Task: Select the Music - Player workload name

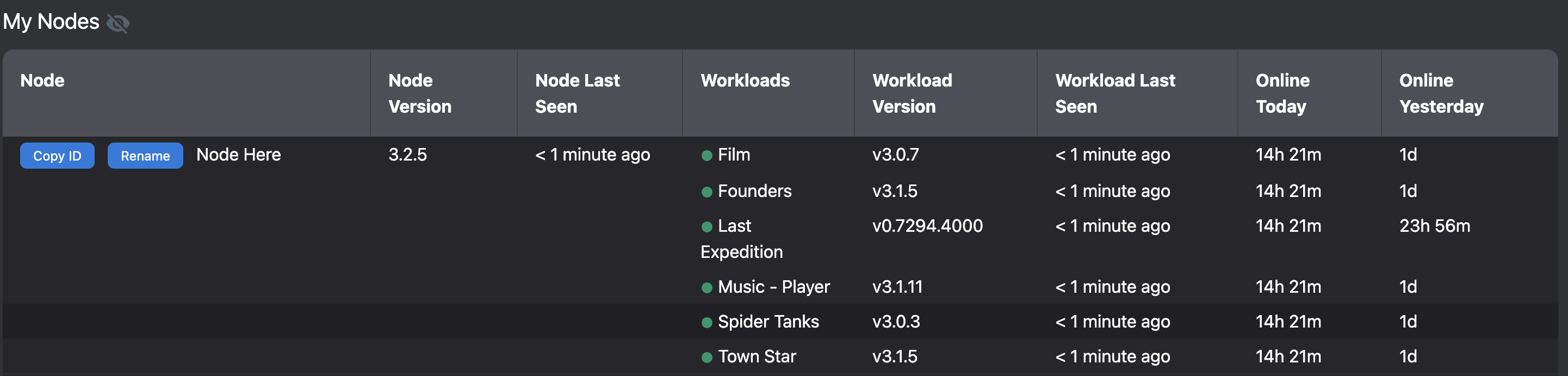Action: pyautogui.click(x=773, y=287)
